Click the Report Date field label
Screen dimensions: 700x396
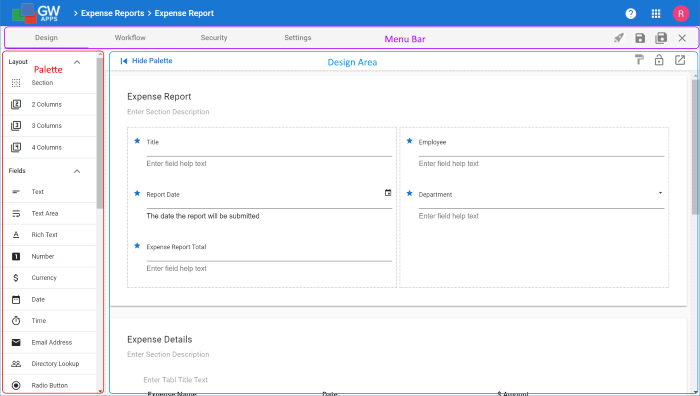163,195
